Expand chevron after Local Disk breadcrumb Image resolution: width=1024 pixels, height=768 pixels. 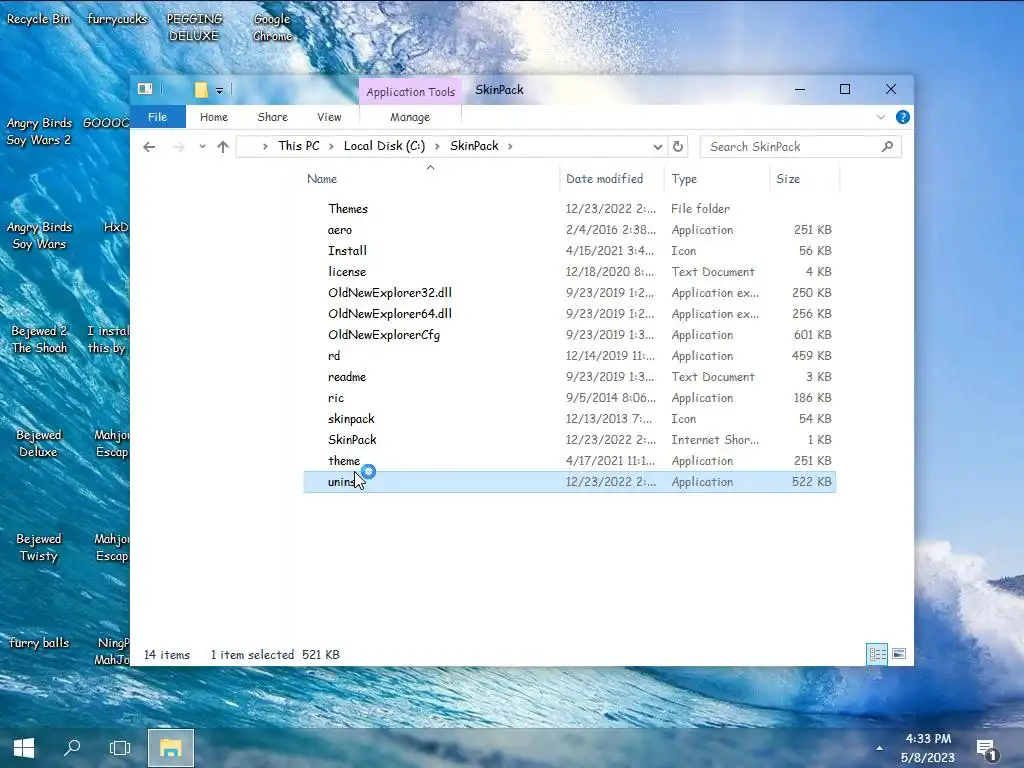(437, 146)
